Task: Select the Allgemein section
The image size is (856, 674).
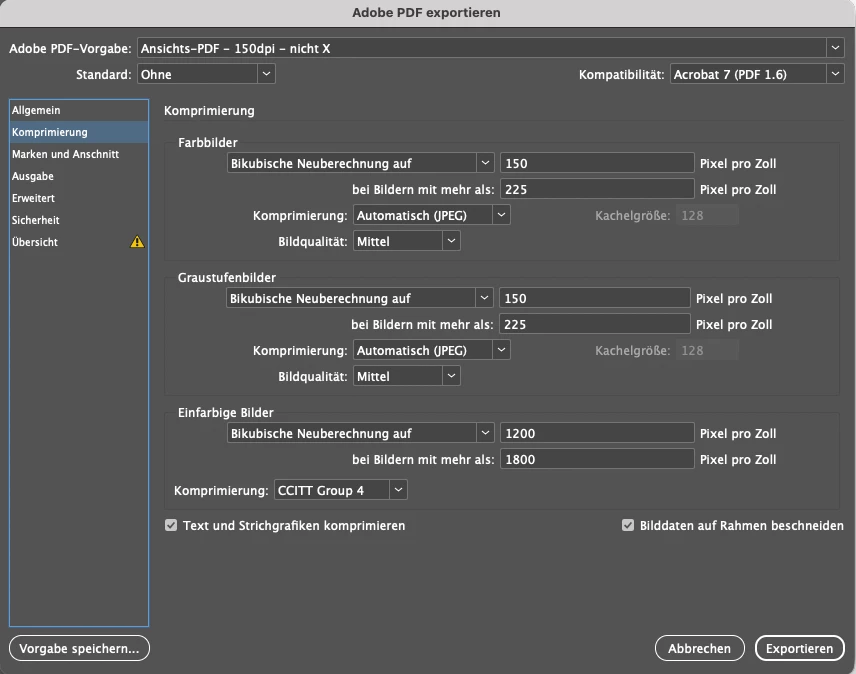Action: coord(79,110)
